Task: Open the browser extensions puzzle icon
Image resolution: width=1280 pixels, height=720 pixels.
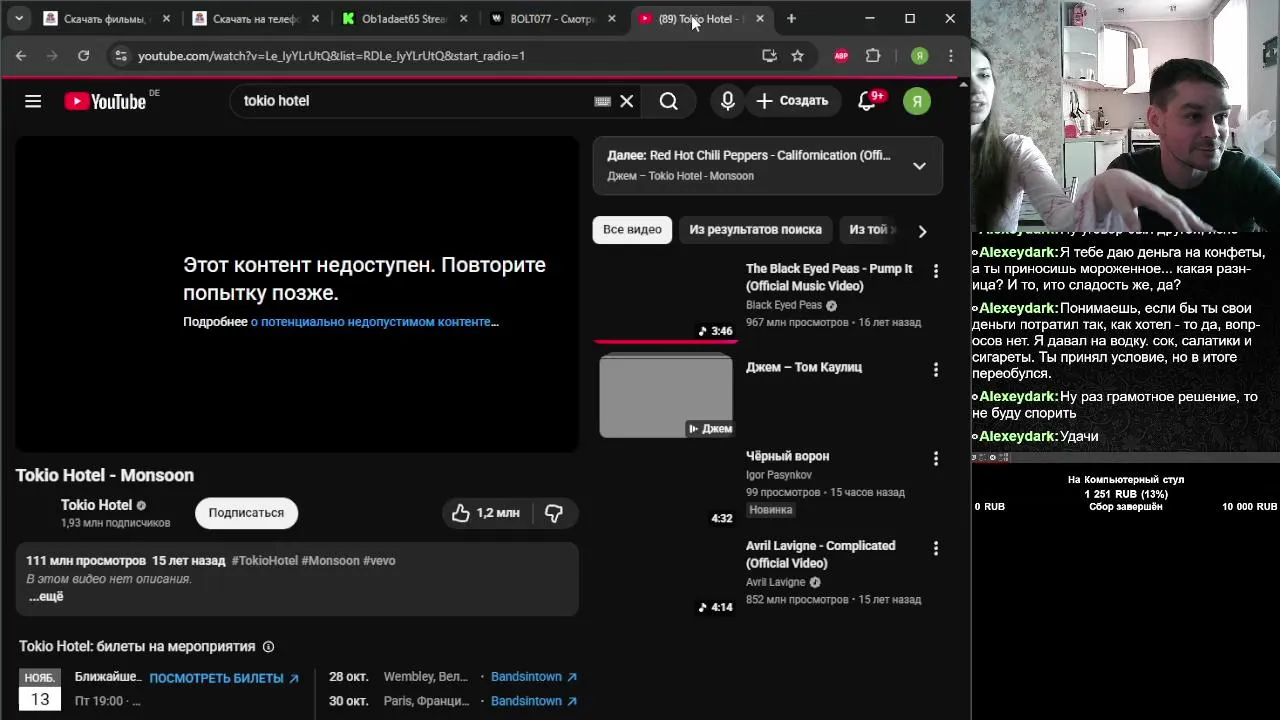Action: point(873,56)
